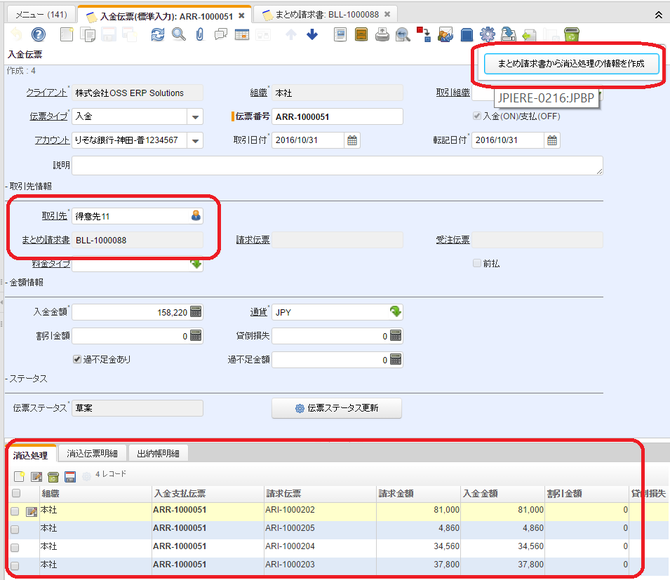Toggle the 前払 checkbox
The height and width of the screenshot is (580, 670).
coord(477,263)
